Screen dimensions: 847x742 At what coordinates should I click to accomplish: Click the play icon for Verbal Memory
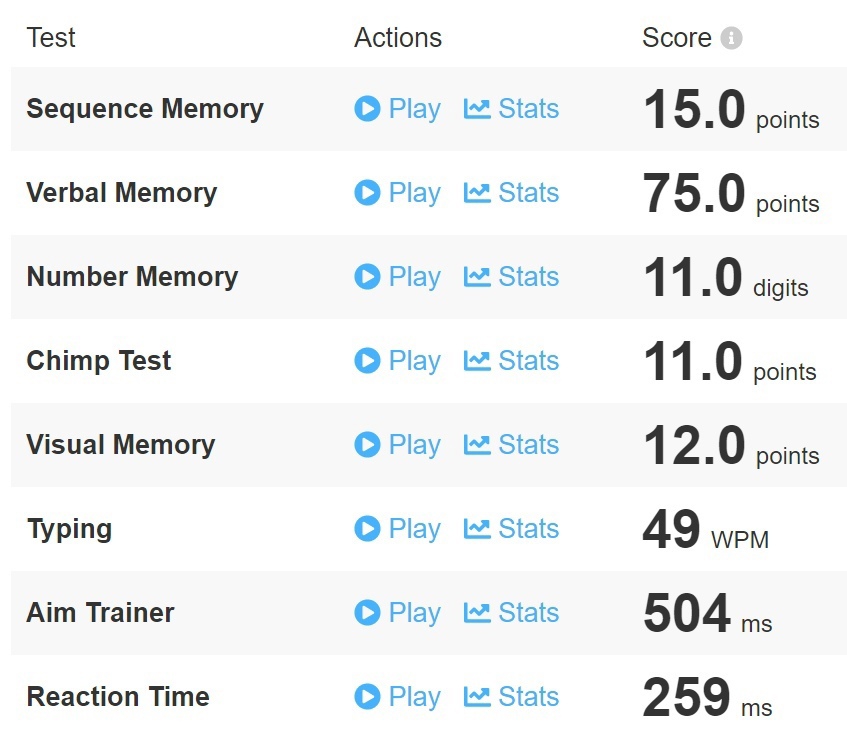pos(367,193)
